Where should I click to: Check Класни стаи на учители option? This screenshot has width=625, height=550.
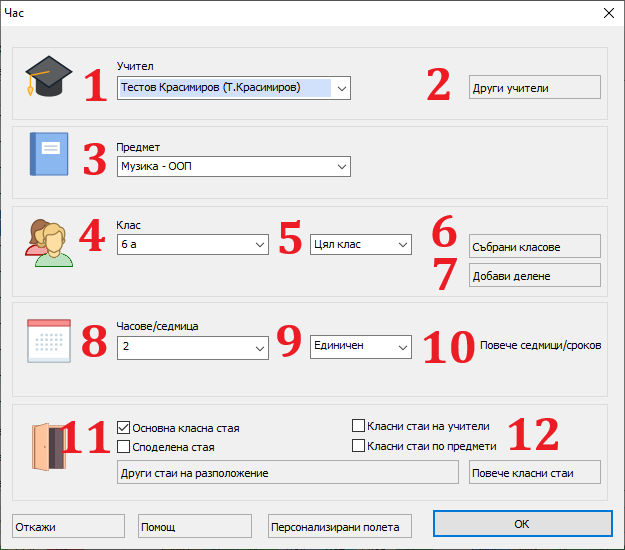359,425
